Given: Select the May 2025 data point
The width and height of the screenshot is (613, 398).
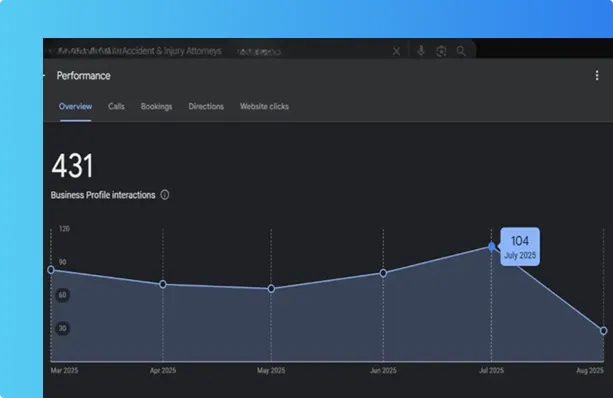Looking at the screenshot, I should click(x=271, y=289).
